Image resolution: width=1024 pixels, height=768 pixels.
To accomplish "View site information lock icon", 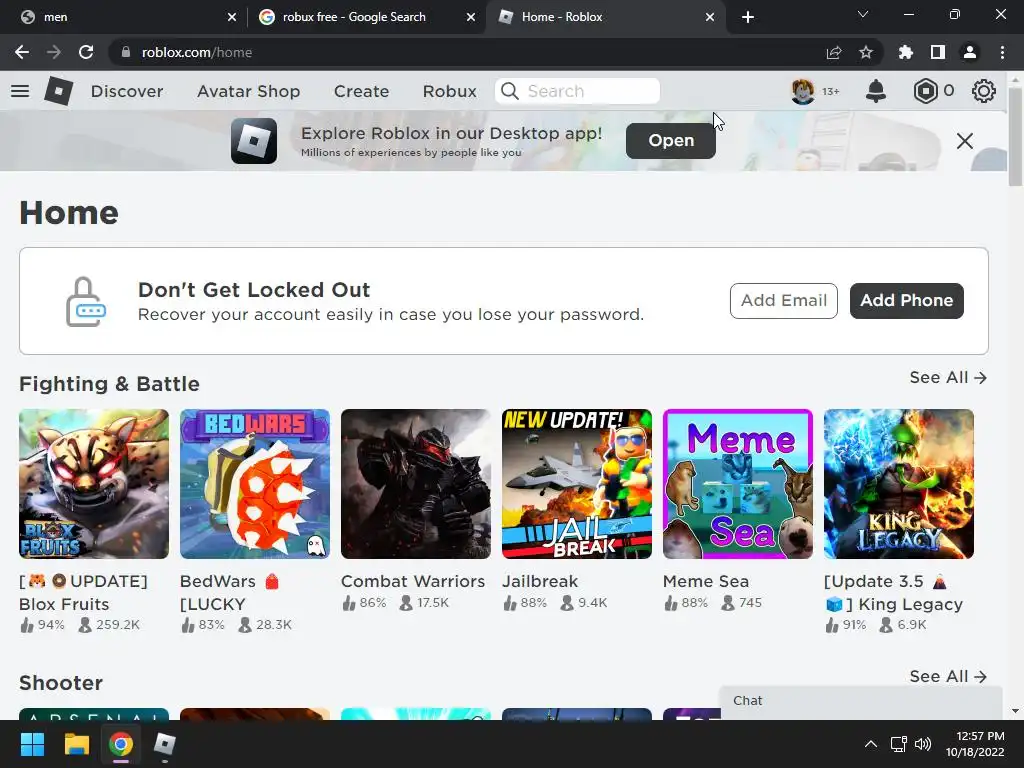I will (x=126, y=52).
